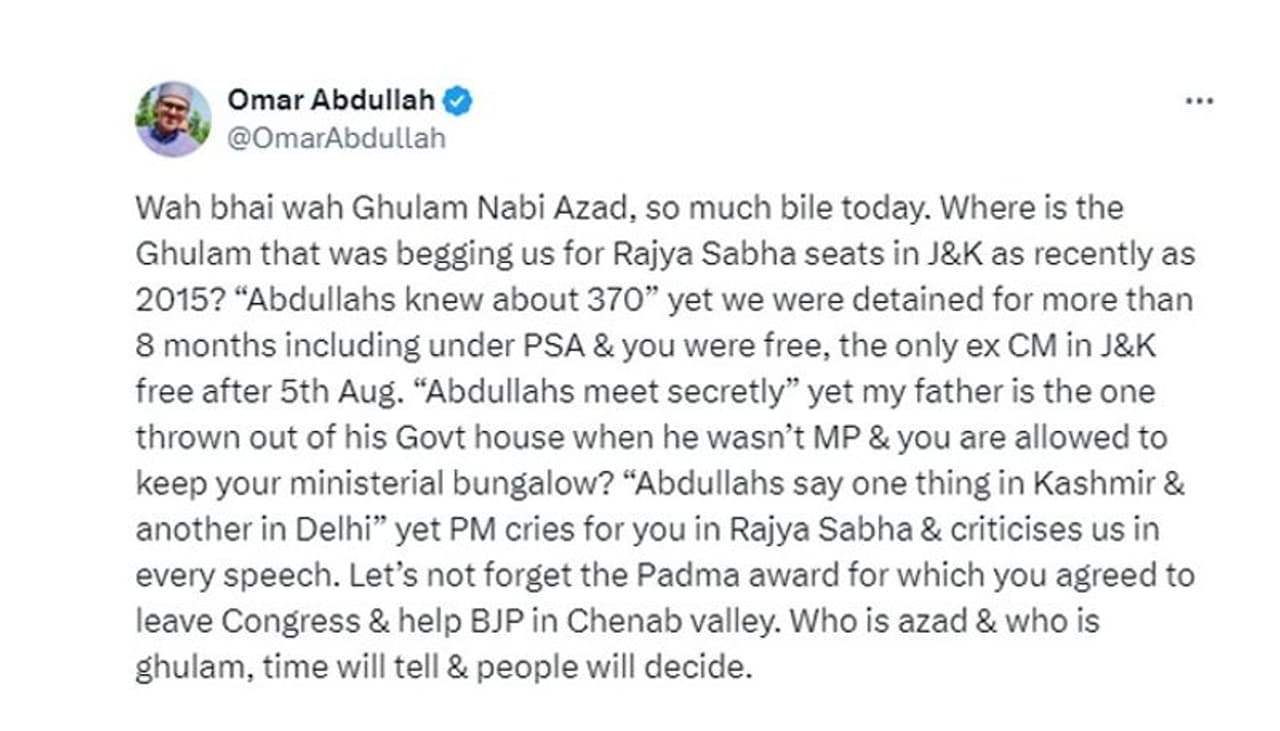Click the display name Omar Abdullah
The height and width of the screenshot is (731, 1280).
pyautogui.click(x=330, y=100)
